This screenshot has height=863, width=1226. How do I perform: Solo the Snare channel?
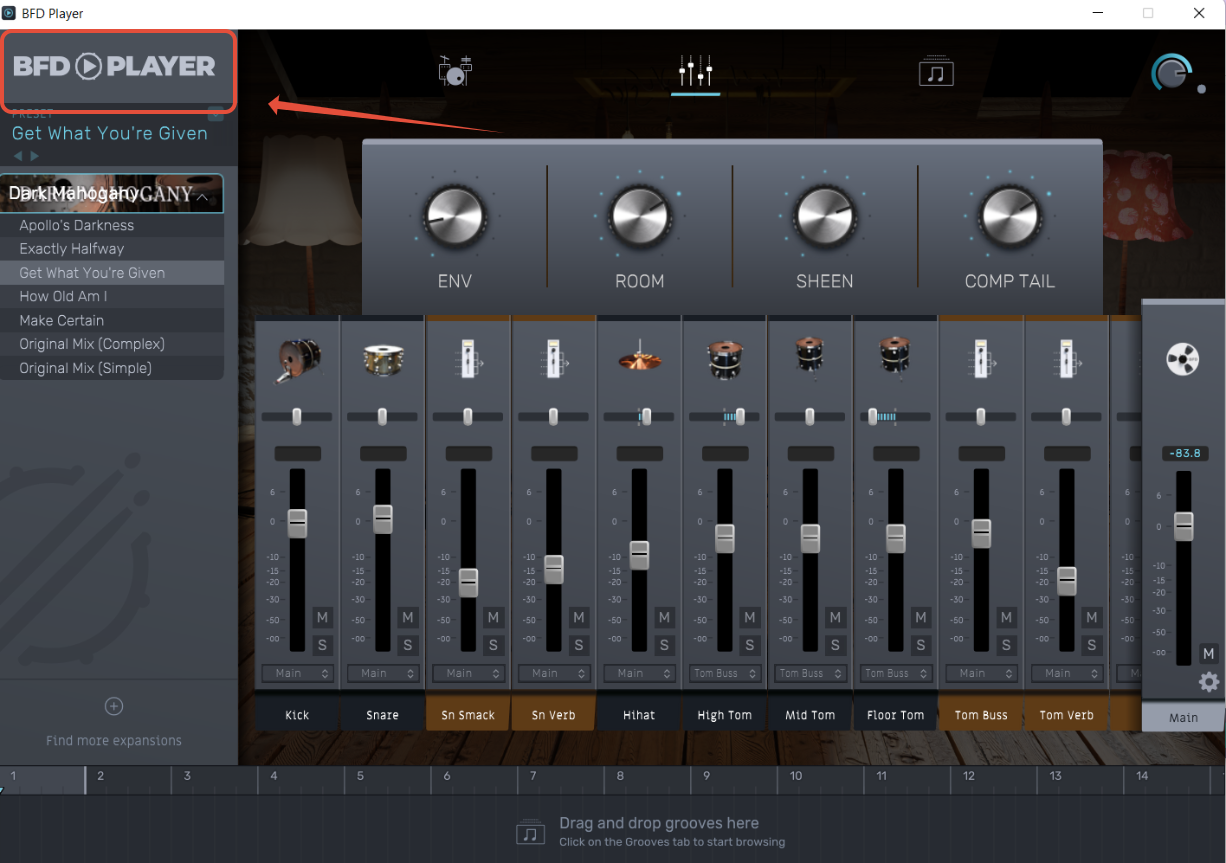[408, 645]
